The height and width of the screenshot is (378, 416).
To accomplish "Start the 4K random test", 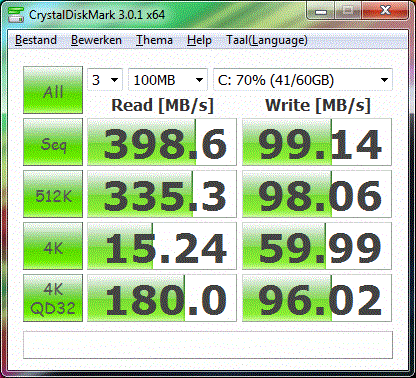I will pos(53,246).
